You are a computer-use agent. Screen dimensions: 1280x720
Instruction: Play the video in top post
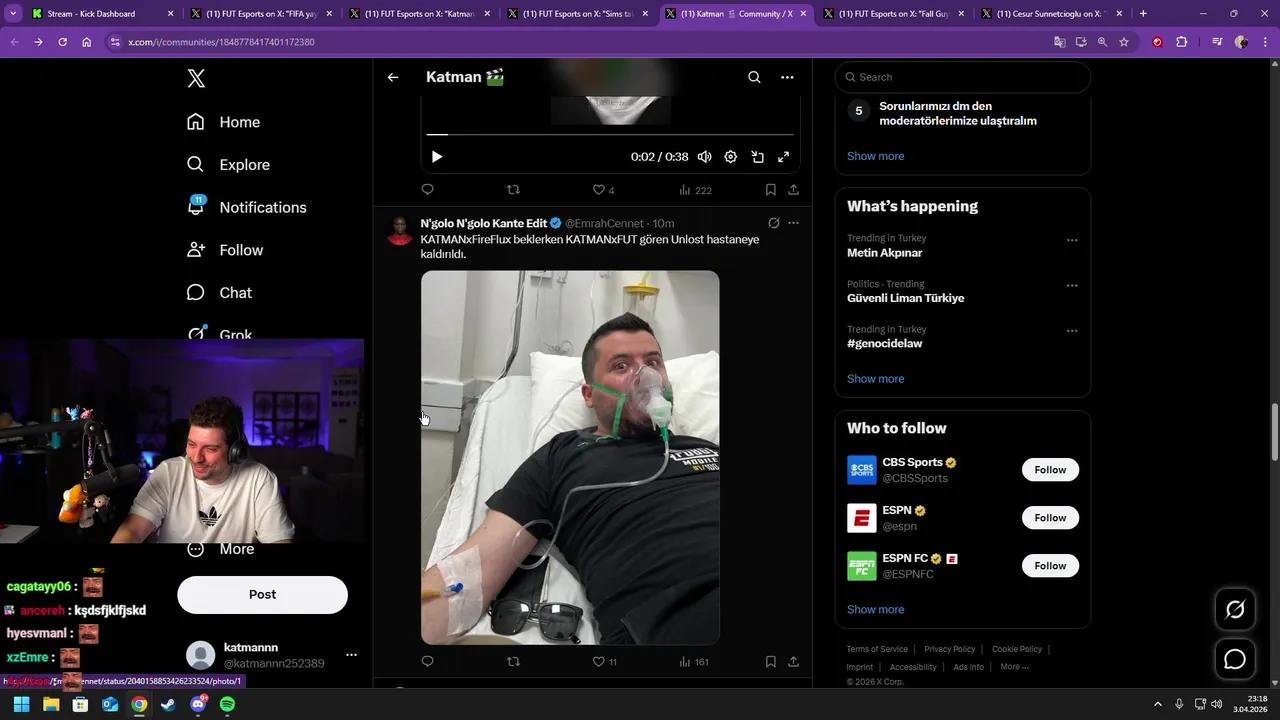pyautogui.click(x=437, y=157)
